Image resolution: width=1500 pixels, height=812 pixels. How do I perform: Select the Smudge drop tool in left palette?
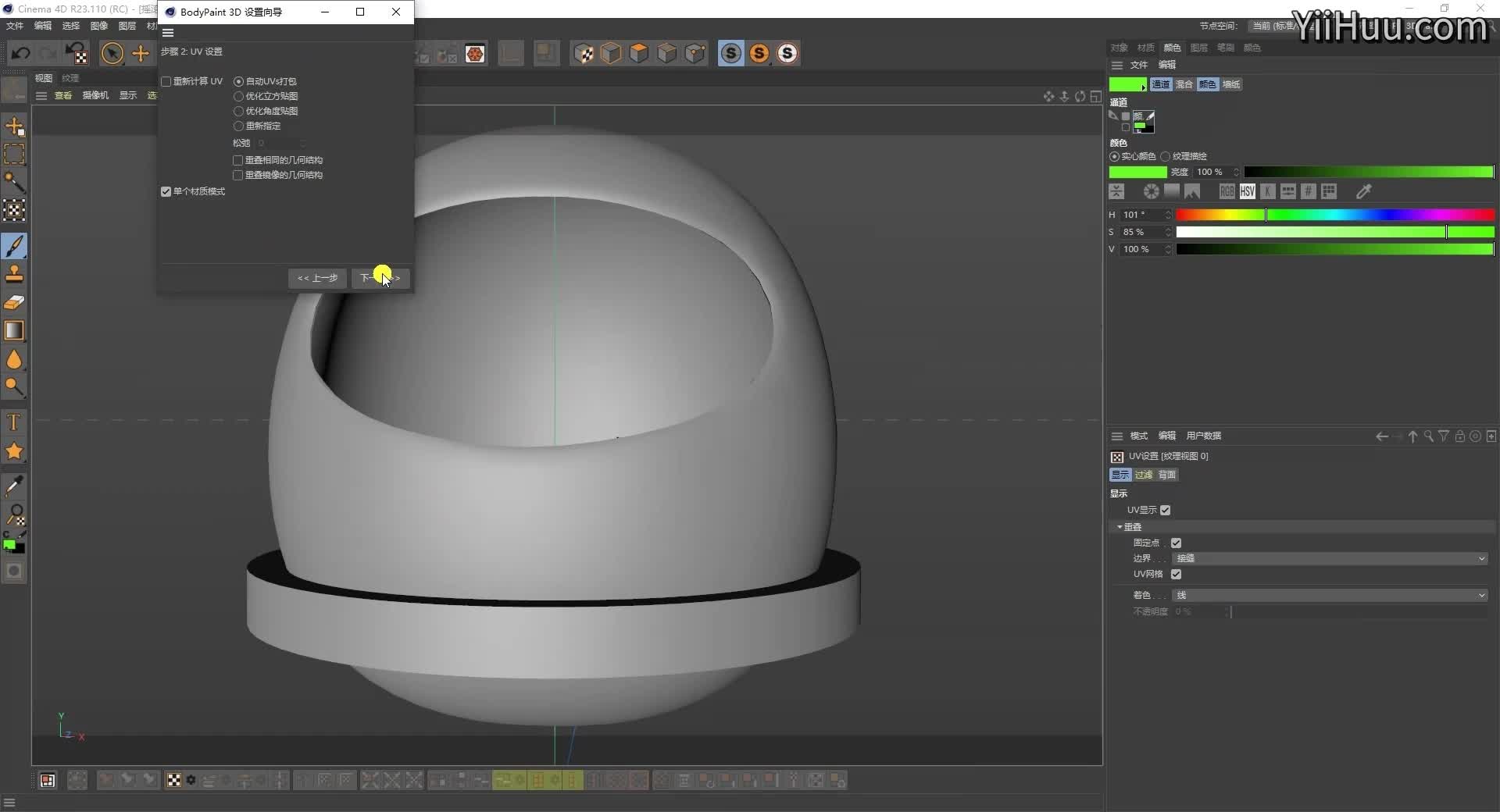pyautogui.click(x=14, y=359)
